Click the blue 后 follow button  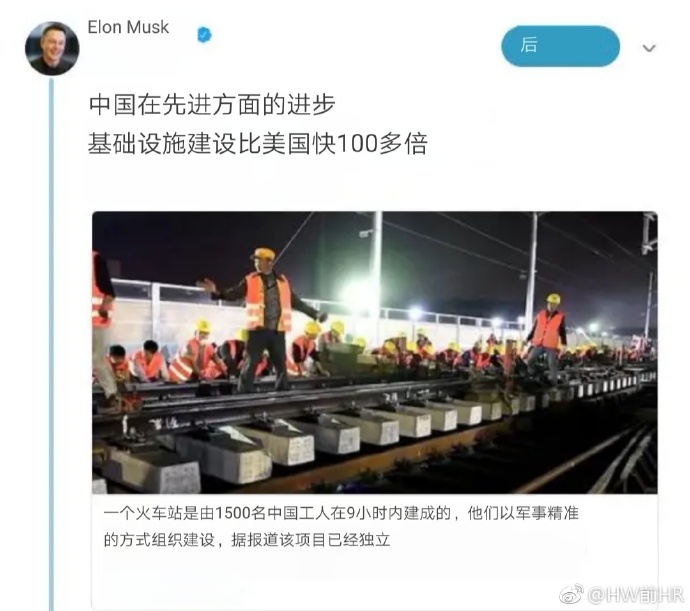560,46
